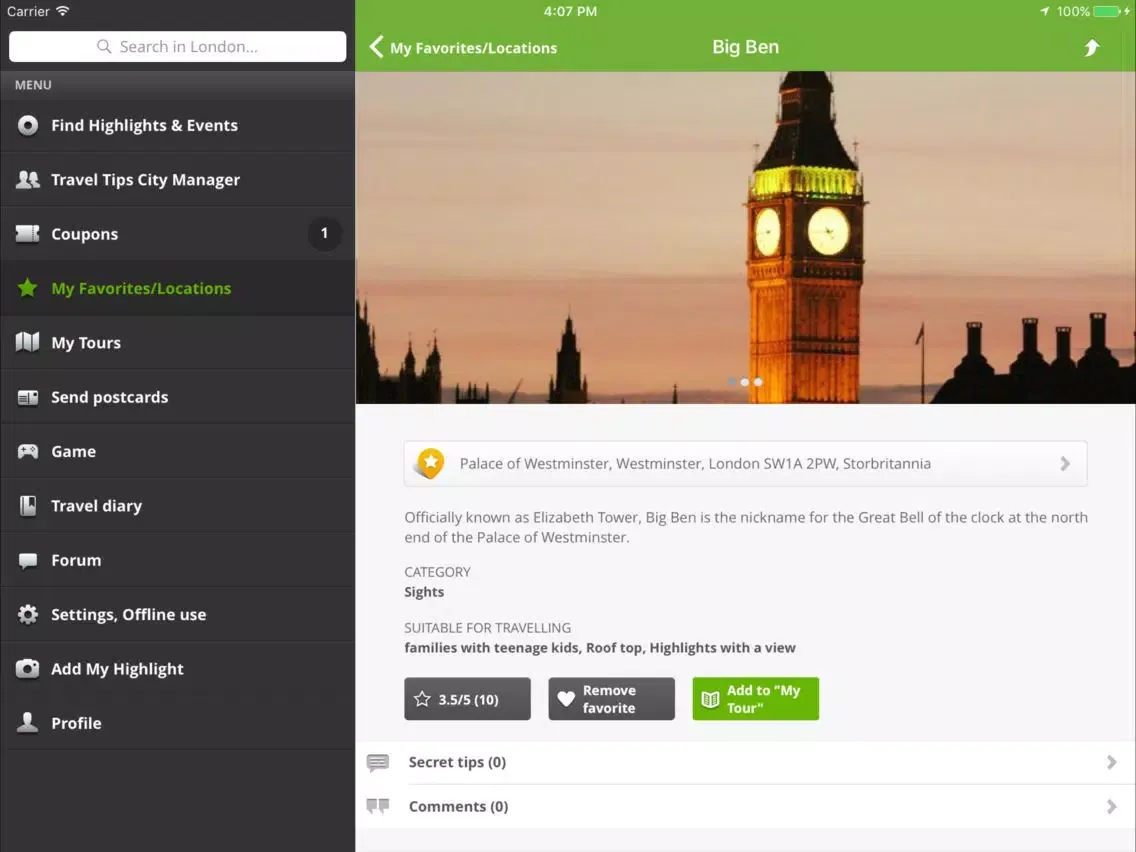Click the search magnifier icon
Viewport: 1136px width, 852px height.
[104, 46]
